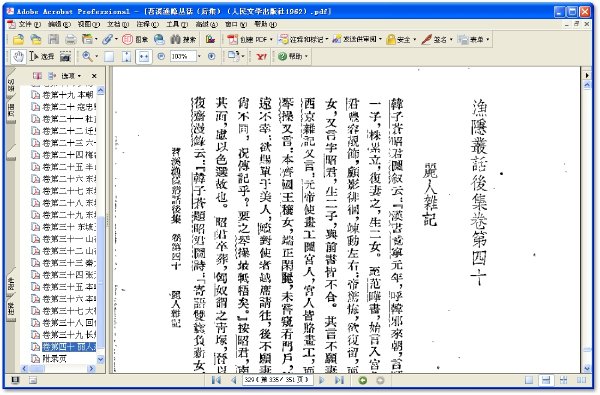Image resolution: width=600 pixels, height=395 pixels.
Task: Go to the last page arrow
Action: [x=339, y=380]
